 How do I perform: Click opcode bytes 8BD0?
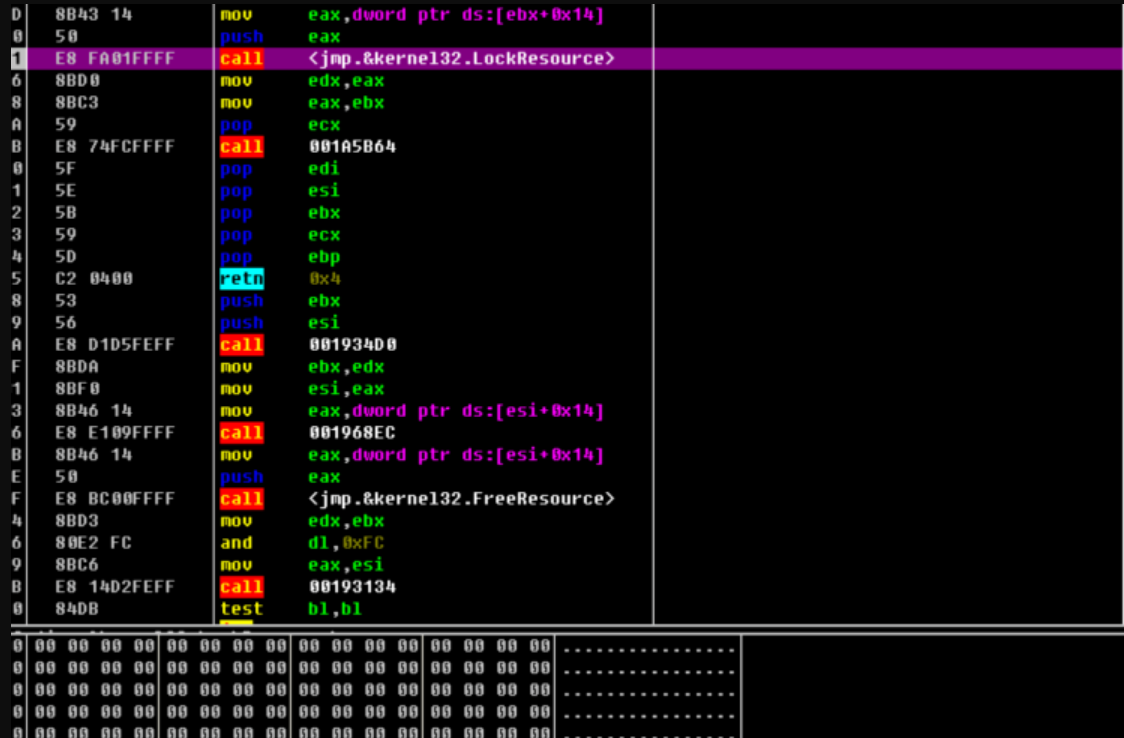pyautogui.click(x=77, y=81)
